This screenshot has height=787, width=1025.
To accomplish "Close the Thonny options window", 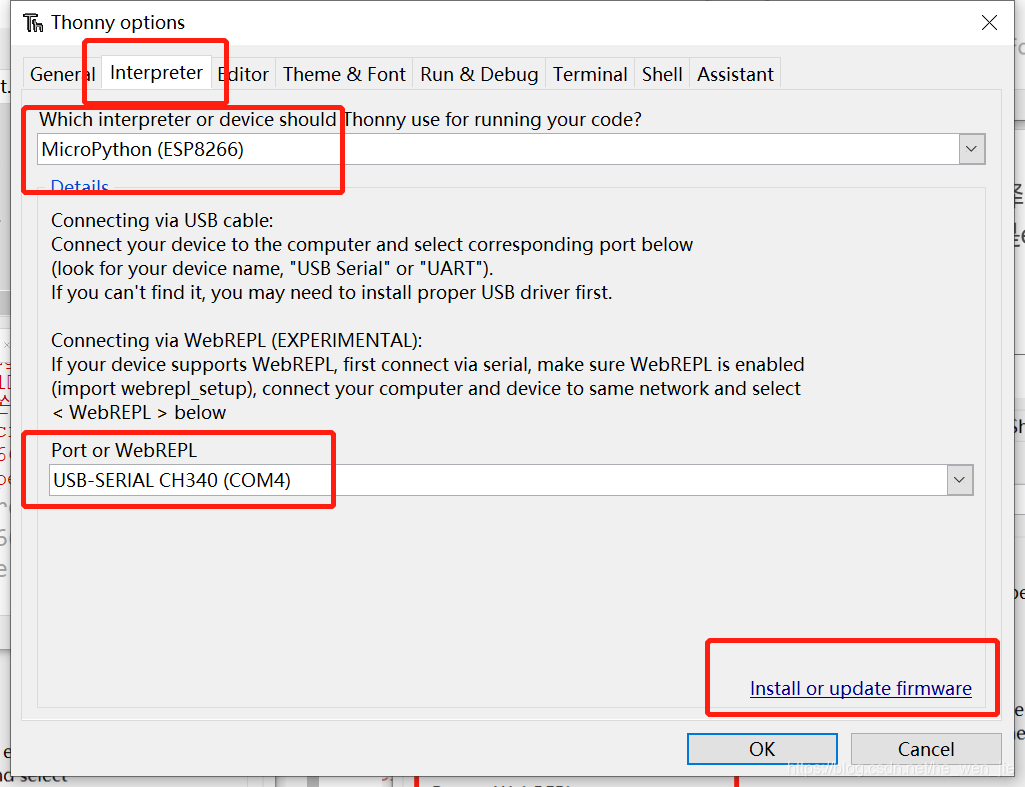I will [989, 22].
